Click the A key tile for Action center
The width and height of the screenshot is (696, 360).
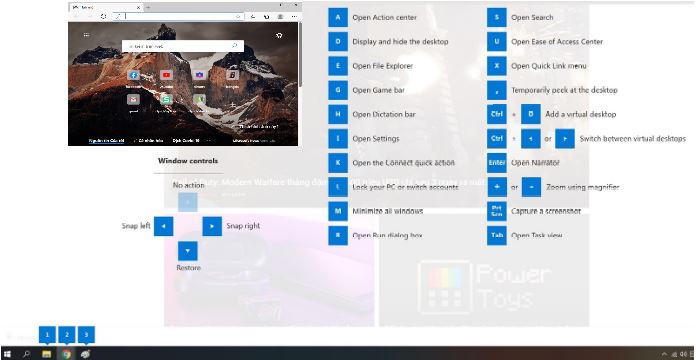338,17
